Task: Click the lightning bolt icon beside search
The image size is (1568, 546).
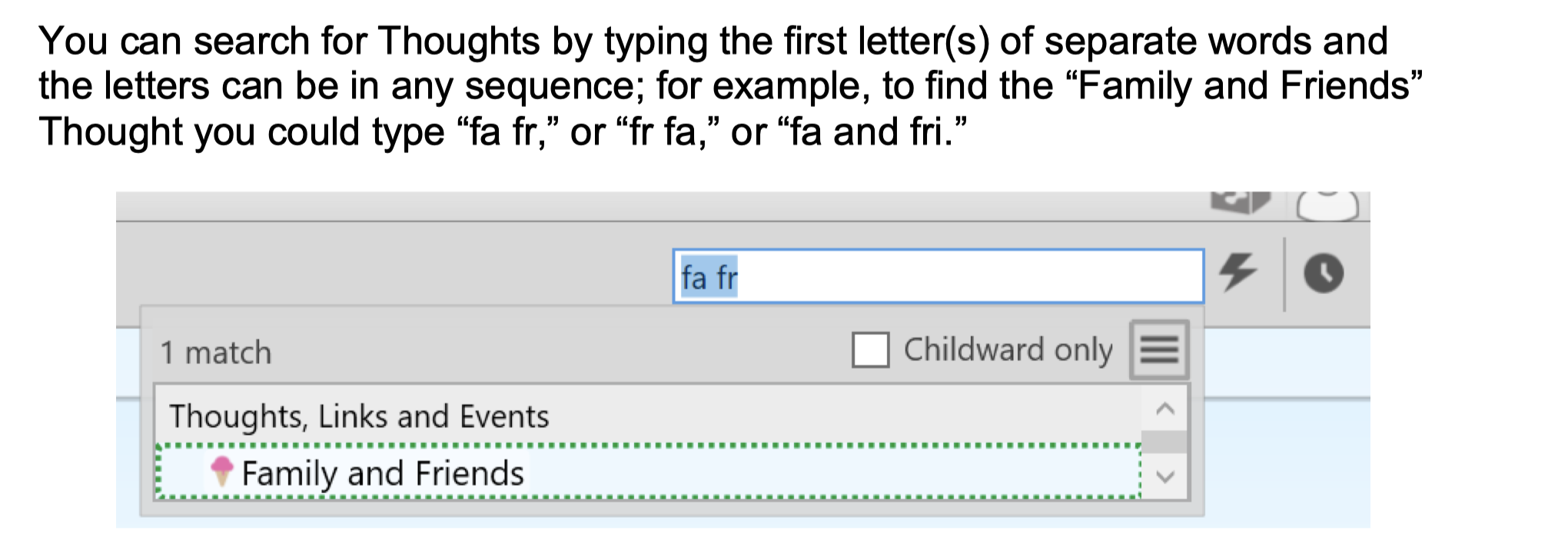Action: pos(1237,272)
